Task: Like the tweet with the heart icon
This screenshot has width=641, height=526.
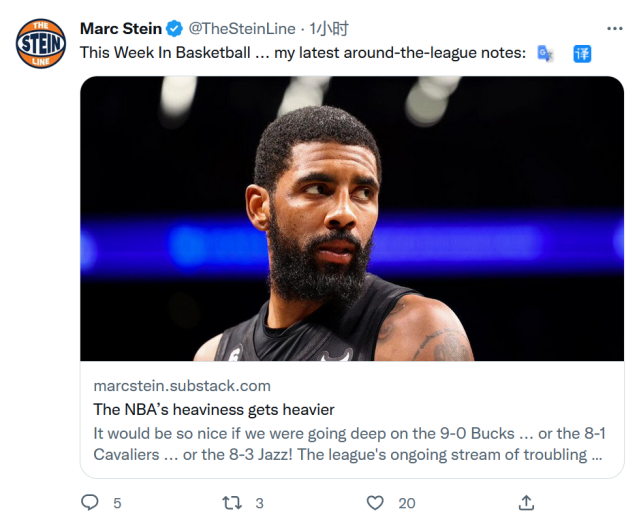Action: point(375,503)
